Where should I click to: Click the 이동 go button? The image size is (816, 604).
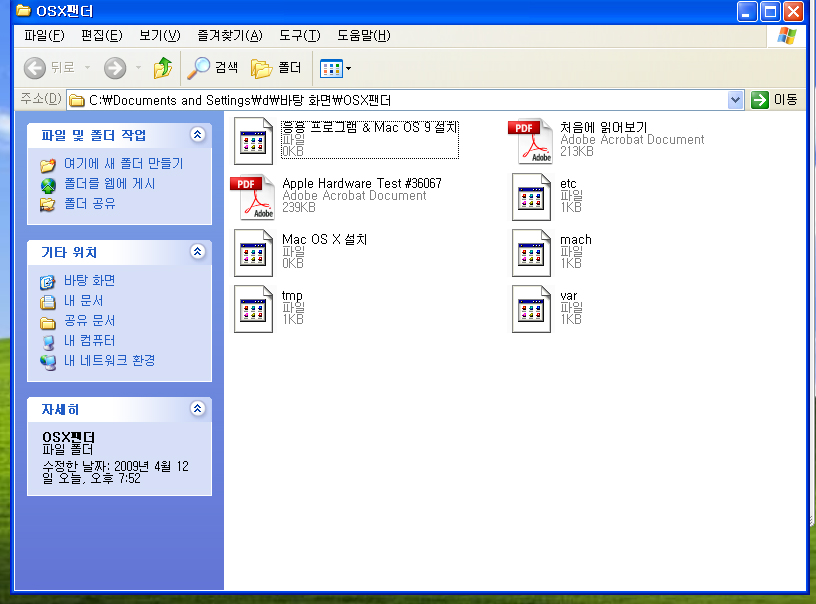[x=775, y=100]
